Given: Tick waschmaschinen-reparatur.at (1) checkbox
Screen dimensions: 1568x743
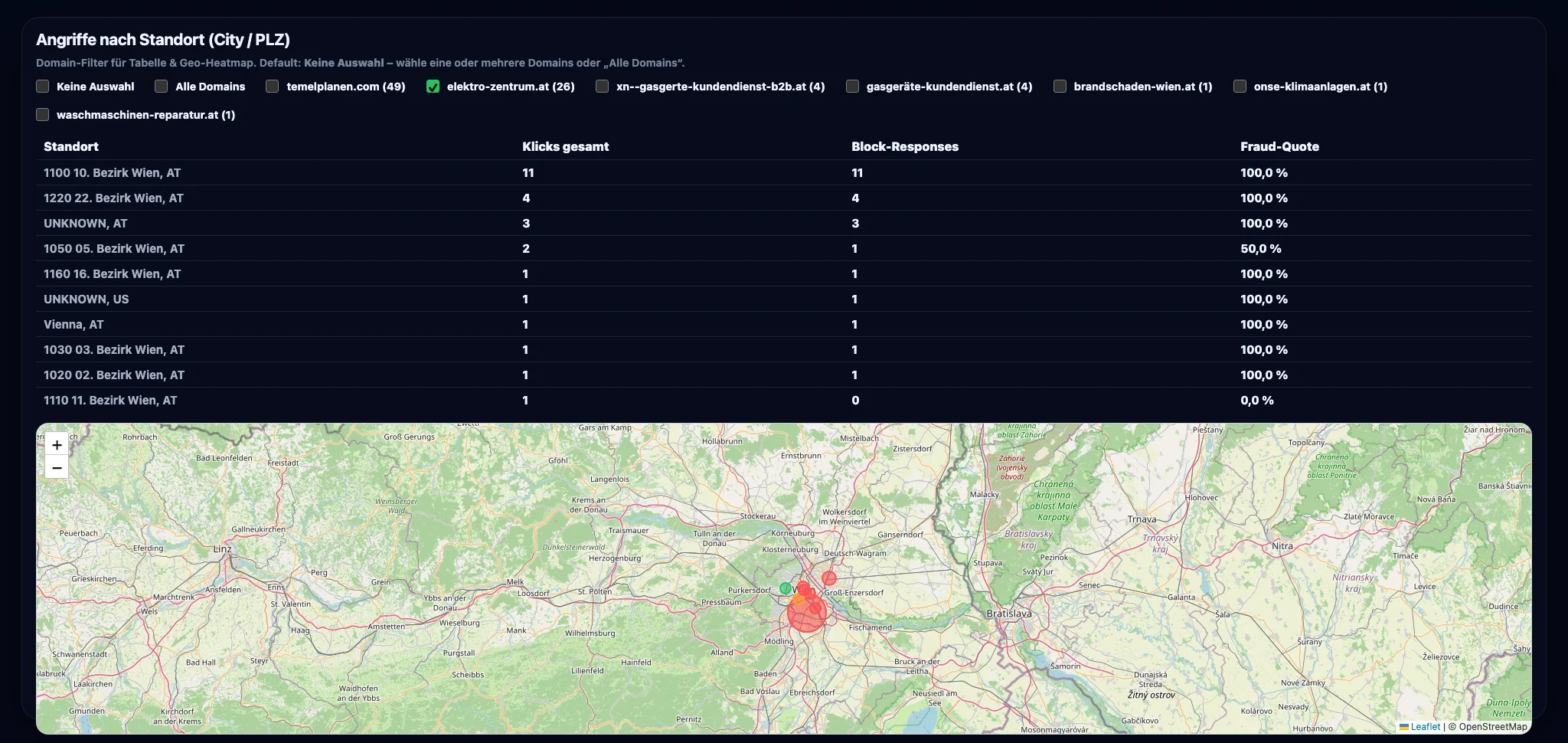Looking at the screenshot, I should (43, 114).
